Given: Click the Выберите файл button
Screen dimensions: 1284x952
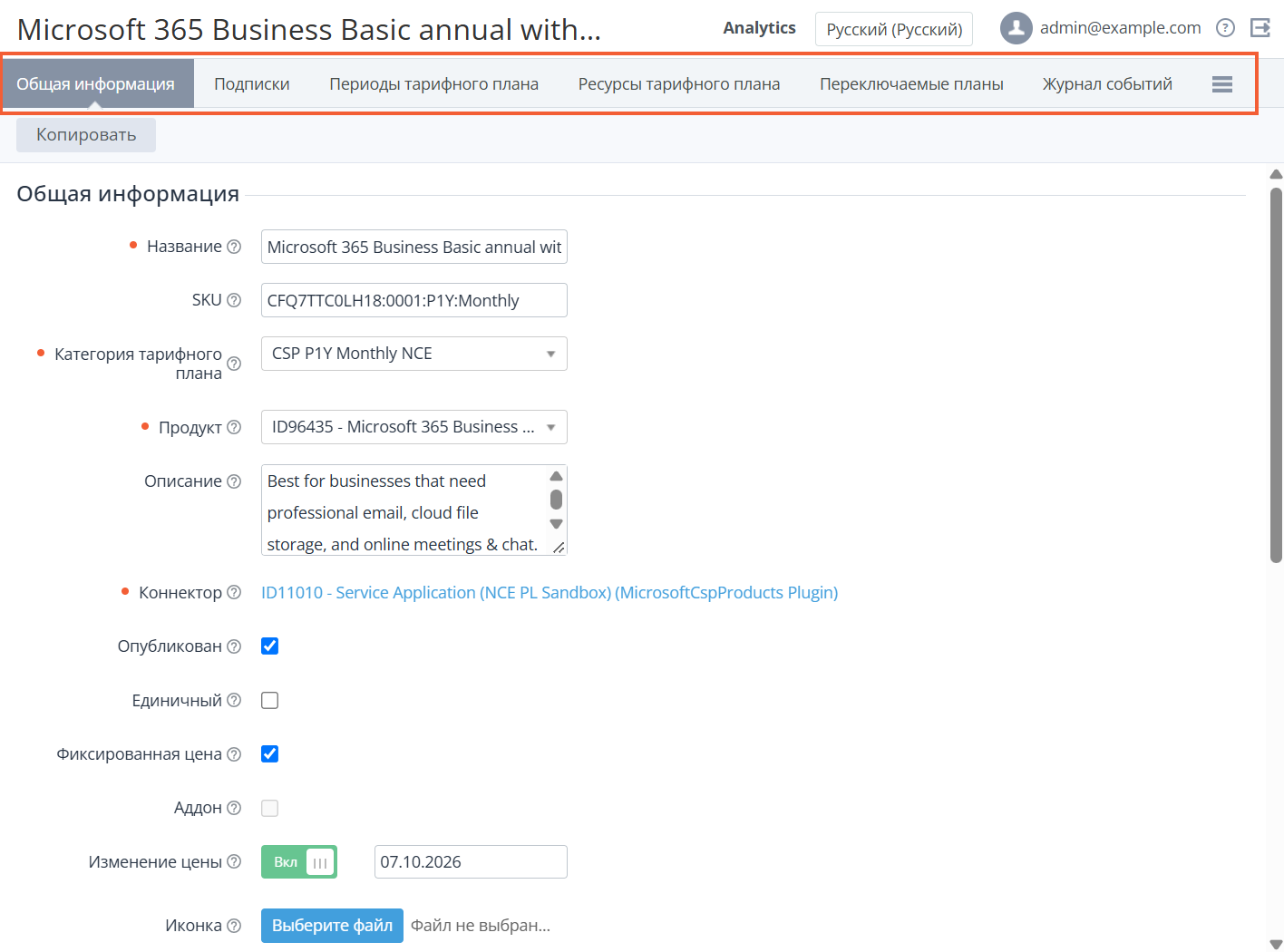Looking at the screenshot, I should pyautogui.click(x=332, y=926).
